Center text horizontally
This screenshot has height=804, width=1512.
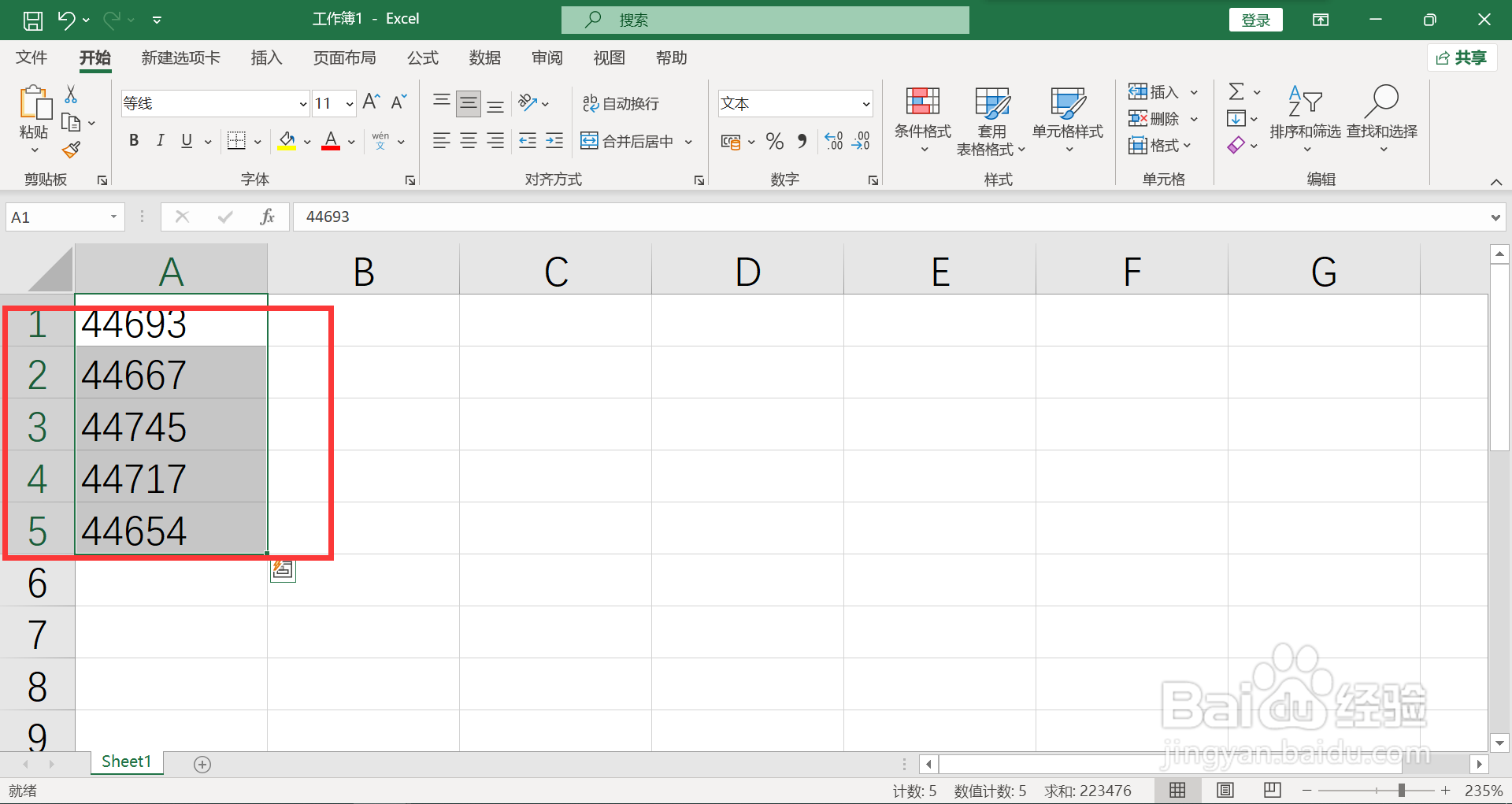pos(469,141)
